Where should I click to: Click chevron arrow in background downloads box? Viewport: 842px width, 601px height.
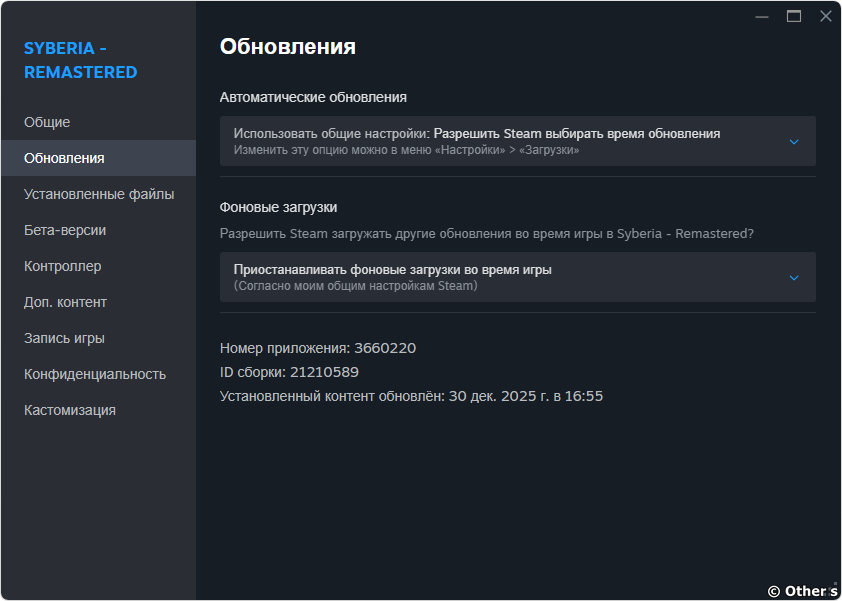[x=794, y=278]
